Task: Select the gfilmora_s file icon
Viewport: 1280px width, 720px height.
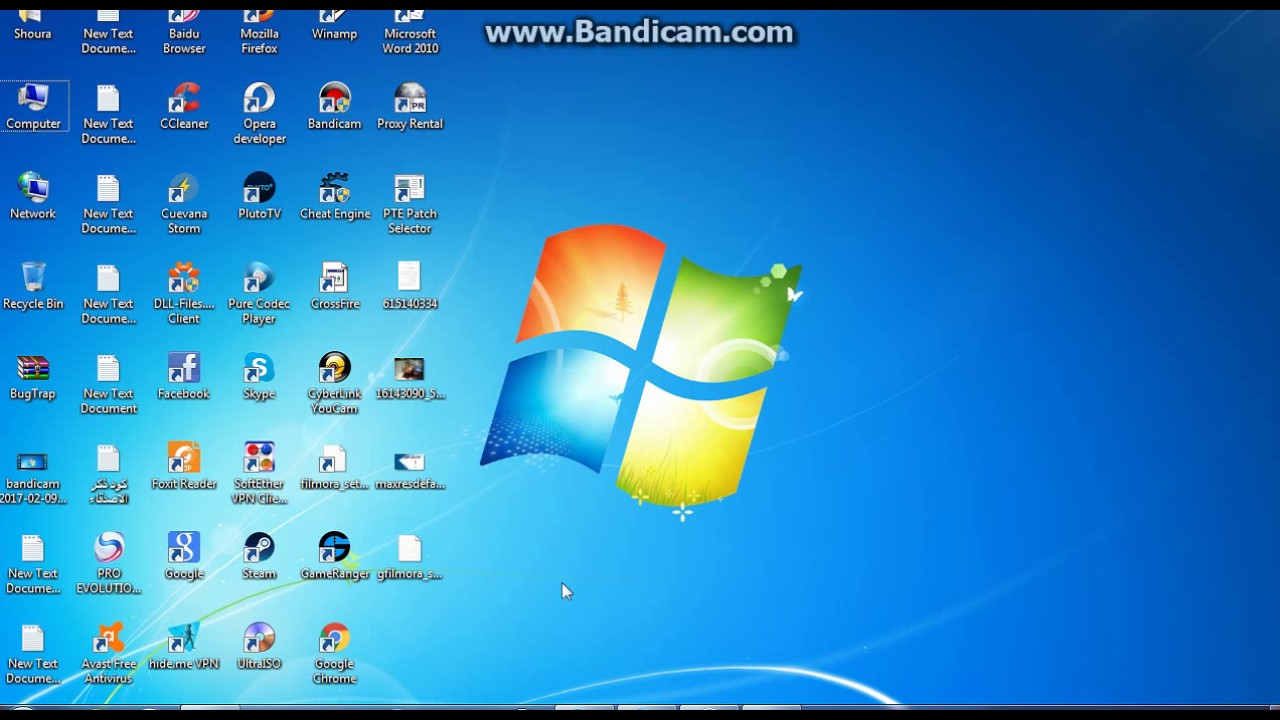Action: pyautogui.click(x=410, y=557)
